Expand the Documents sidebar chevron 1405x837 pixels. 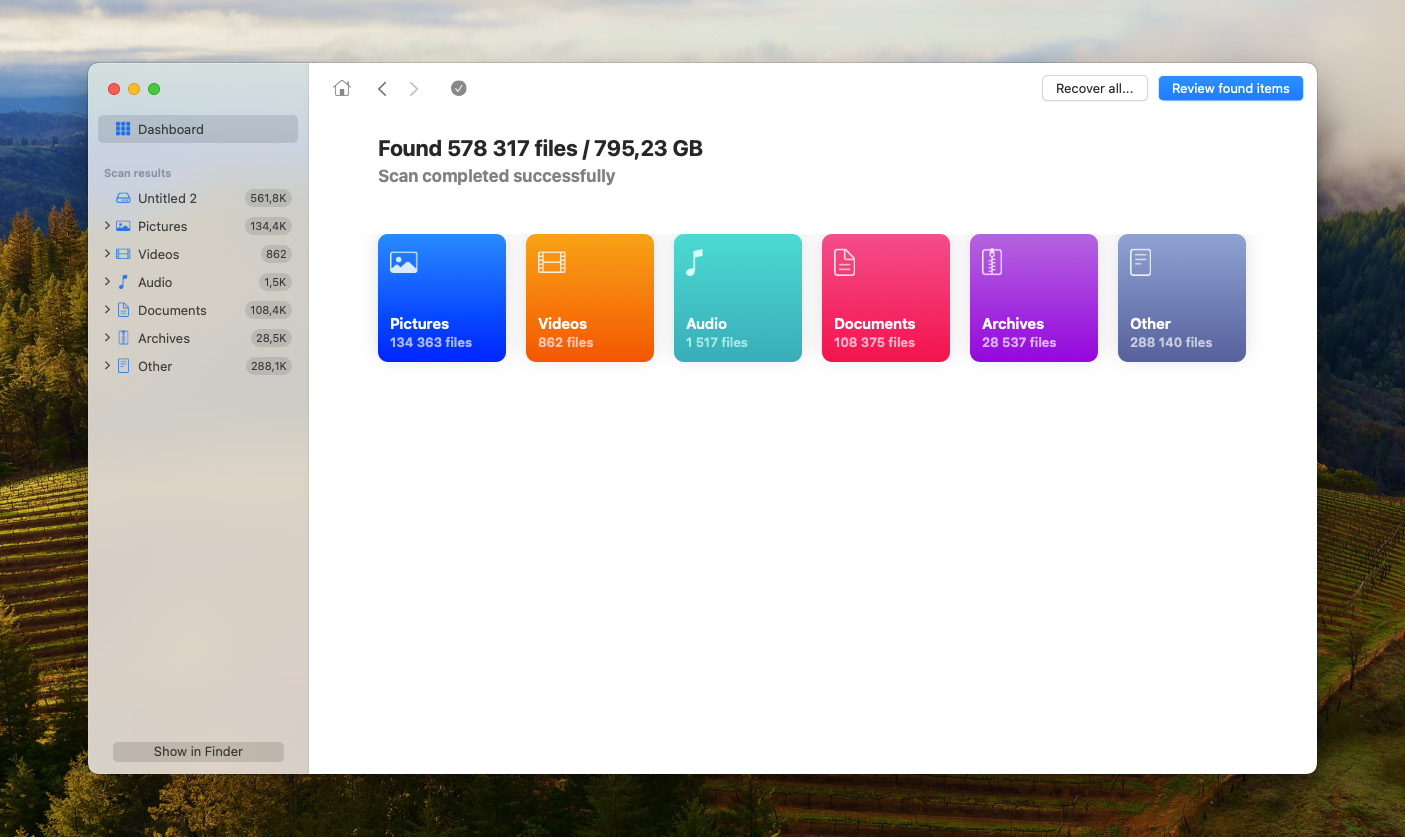click(107, 310)
